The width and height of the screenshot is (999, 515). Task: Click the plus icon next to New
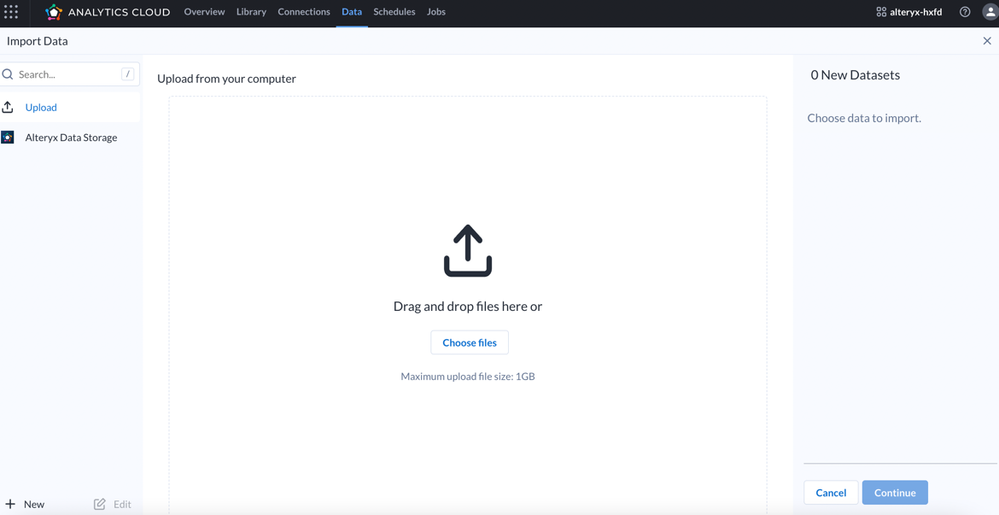tap(10, 504)
